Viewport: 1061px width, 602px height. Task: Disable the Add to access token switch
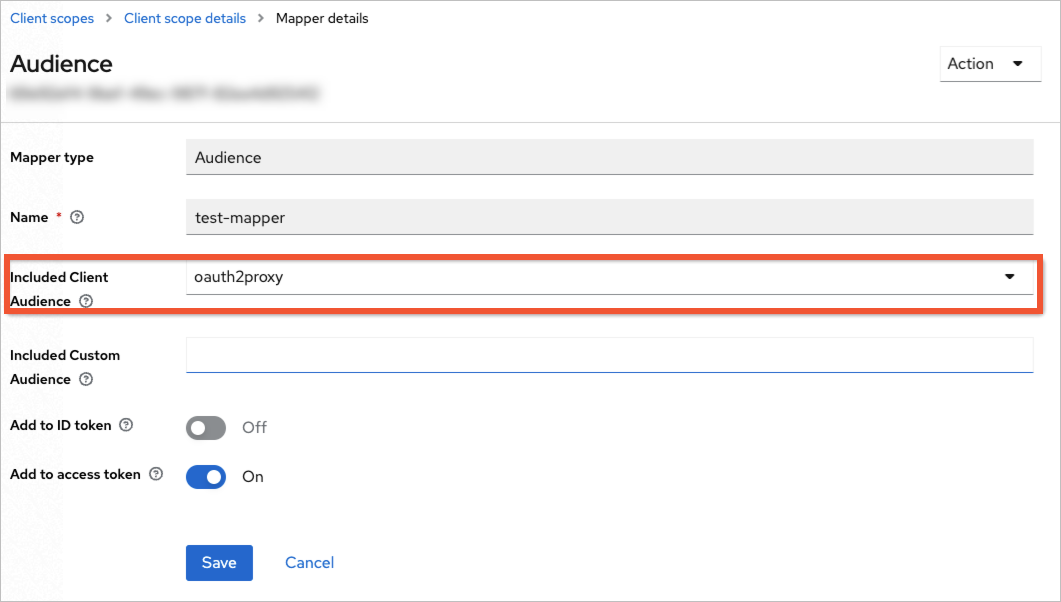(x=206, y=477)
